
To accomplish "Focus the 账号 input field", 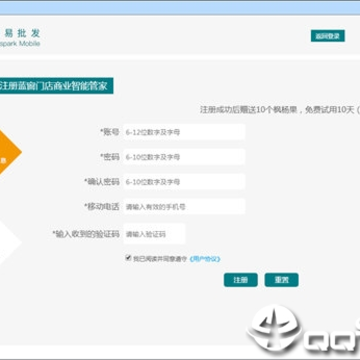I will click(184, 132).
